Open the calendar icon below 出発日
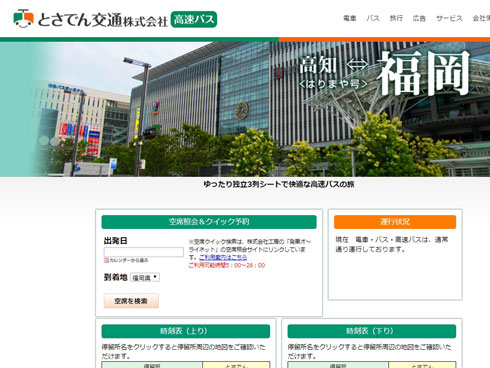This screenshot has width=490, height=368. [106, 260]
